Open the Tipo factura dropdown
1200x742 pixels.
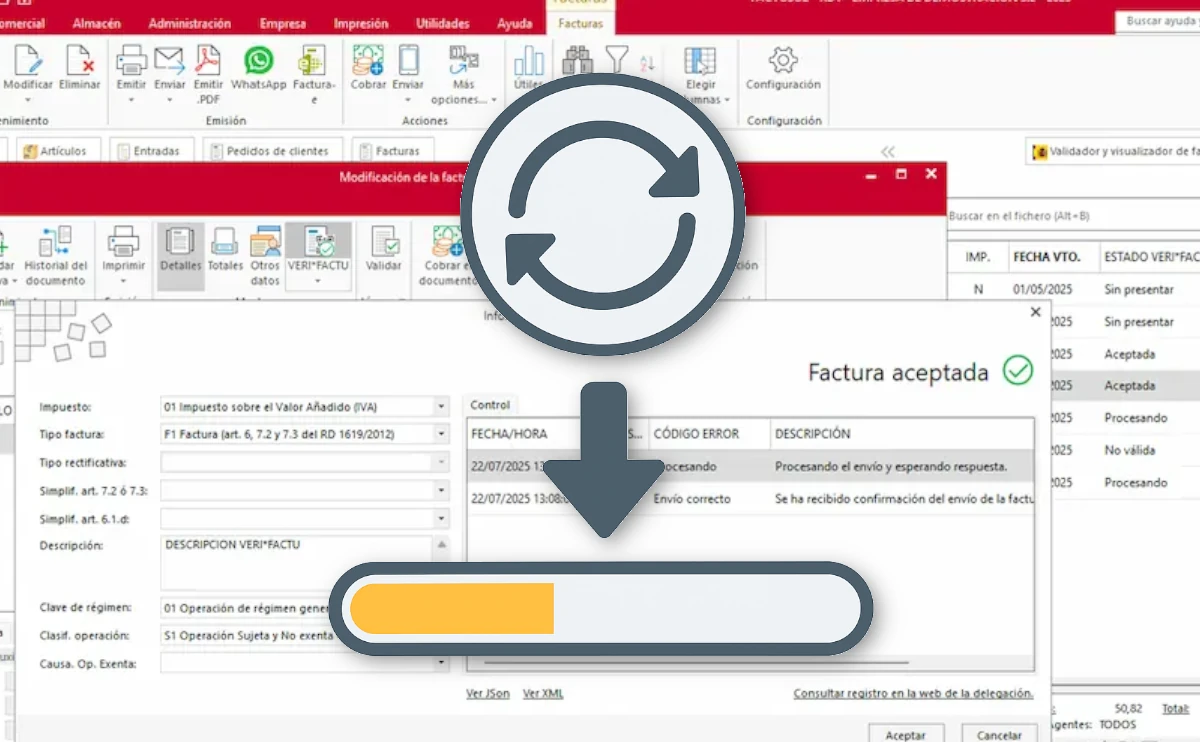(441, 435)
